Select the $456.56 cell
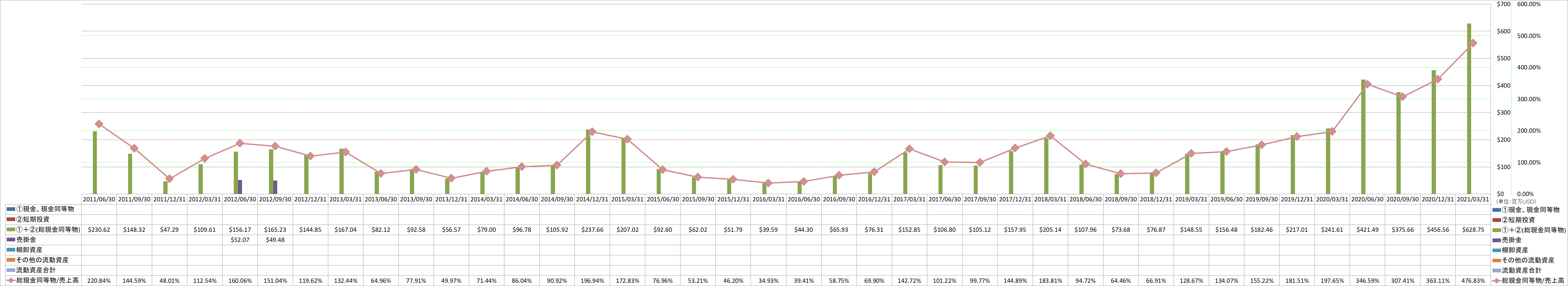The height and width of the screenshot is (286, 1568). (1438, 230)
